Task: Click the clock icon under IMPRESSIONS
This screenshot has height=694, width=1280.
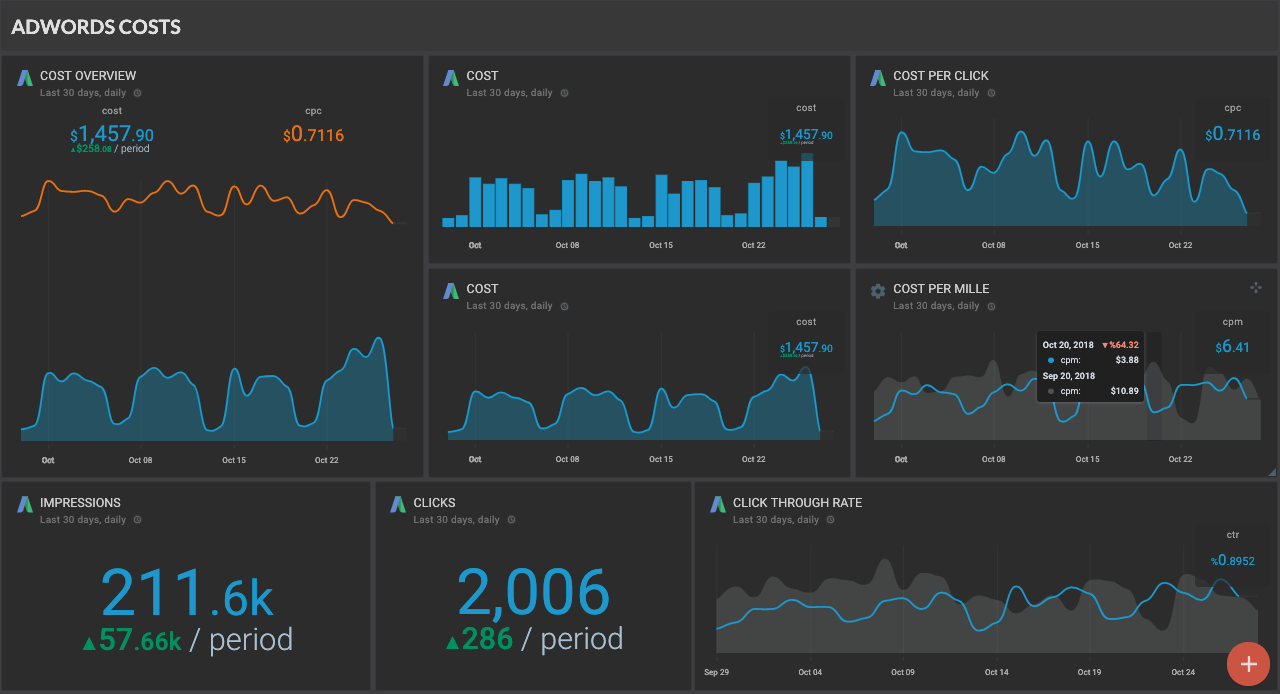Action: click(x=138, y=520)
